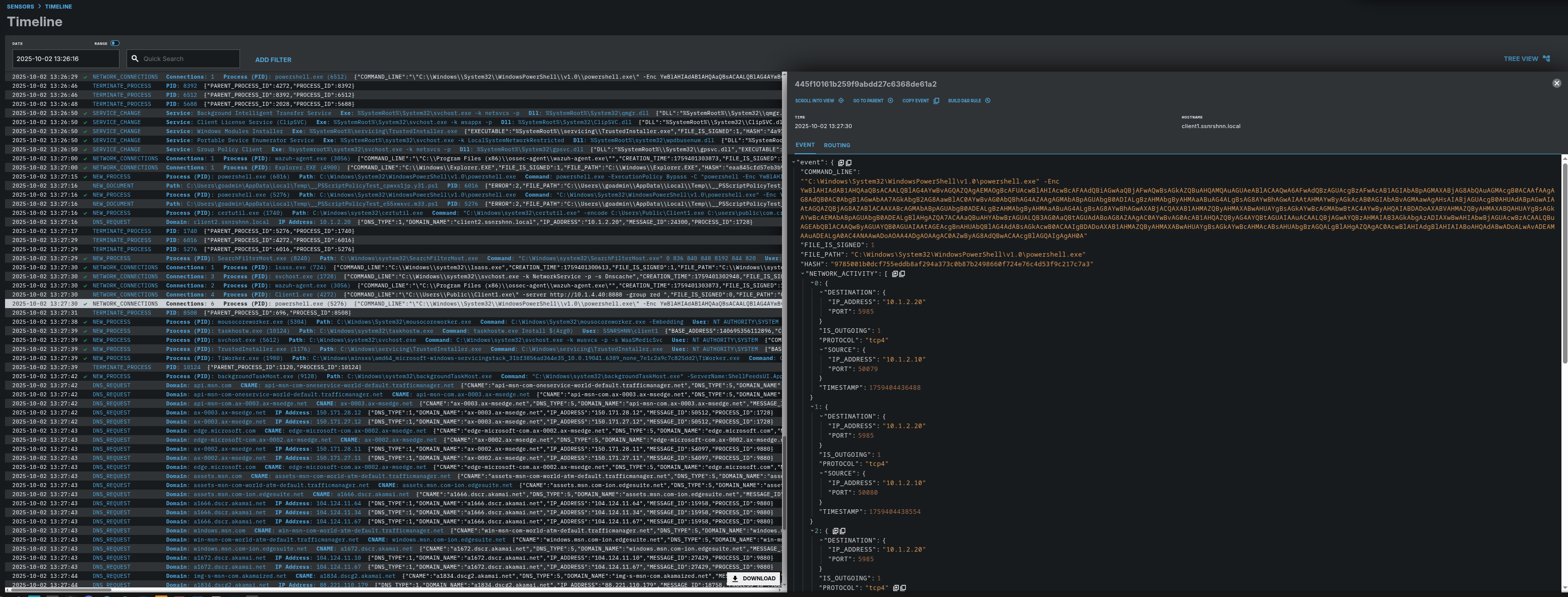Close the event details panel

(1556, 83)
